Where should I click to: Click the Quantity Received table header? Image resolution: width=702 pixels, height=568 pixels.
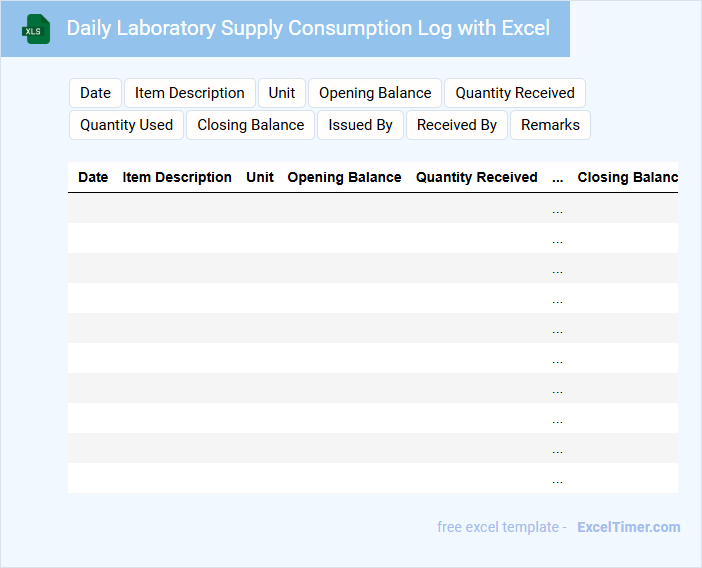(x=476, y=177)
